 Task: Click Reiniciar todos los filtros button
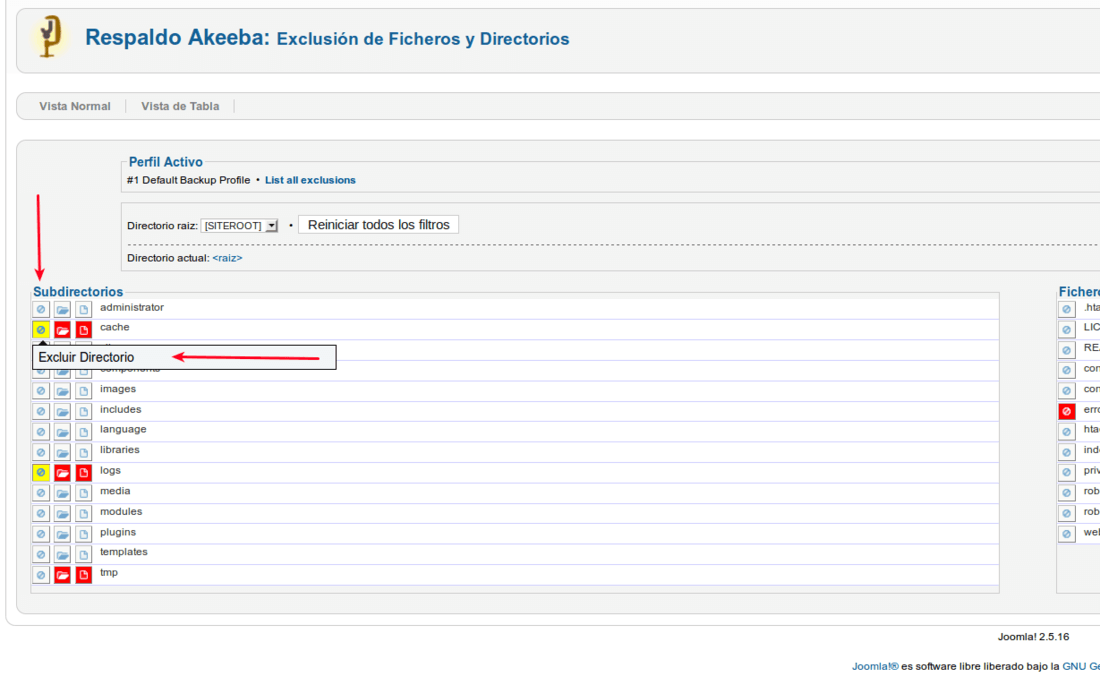pyautogui.click(x=379, y=225)
